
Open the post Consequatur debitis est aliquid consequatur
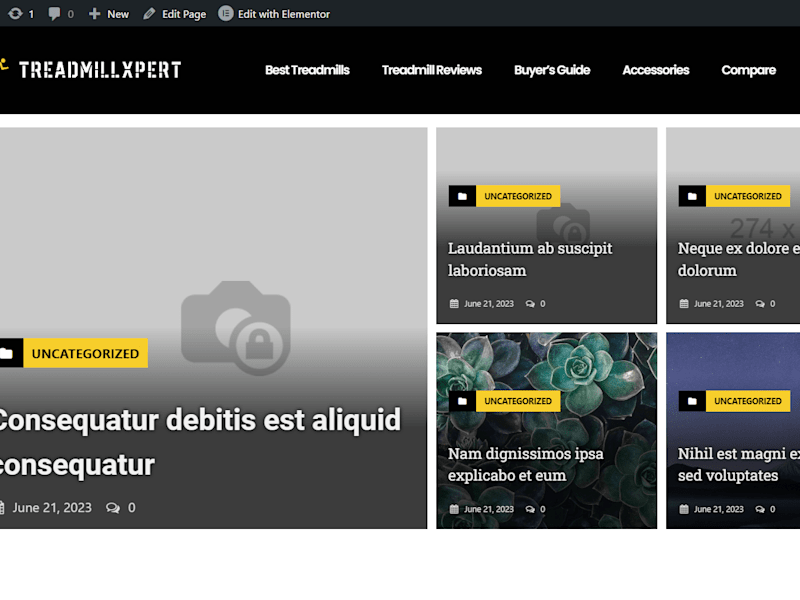tap(199, 442)
